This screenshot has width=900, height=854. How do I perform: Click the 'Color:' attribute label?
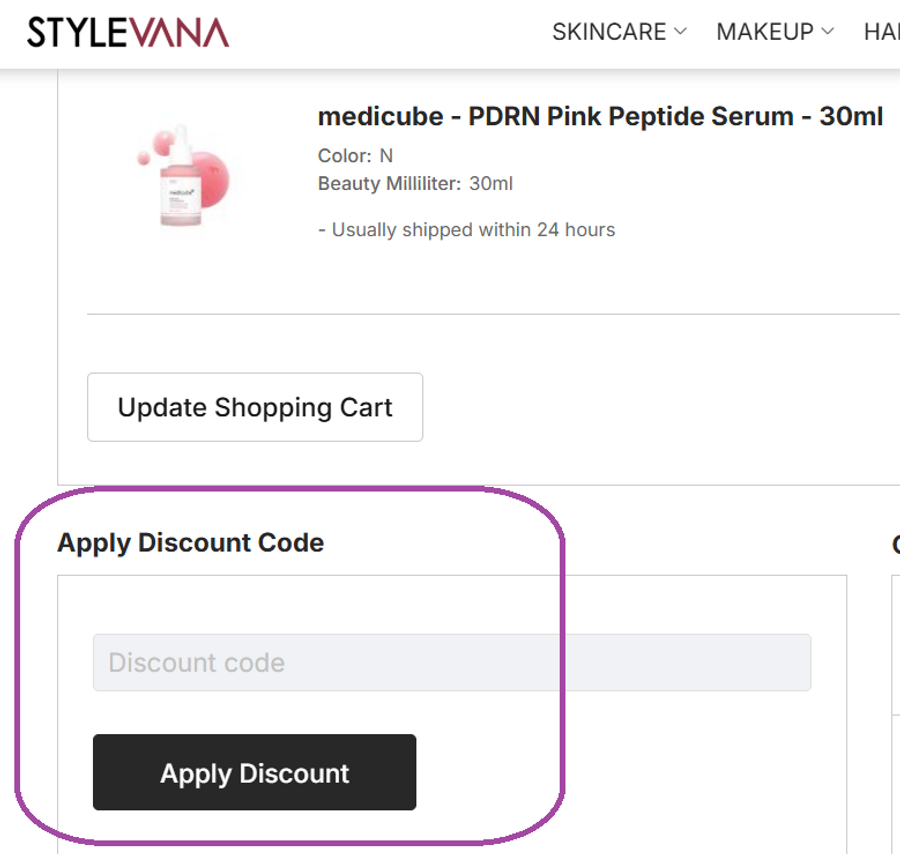344,156
